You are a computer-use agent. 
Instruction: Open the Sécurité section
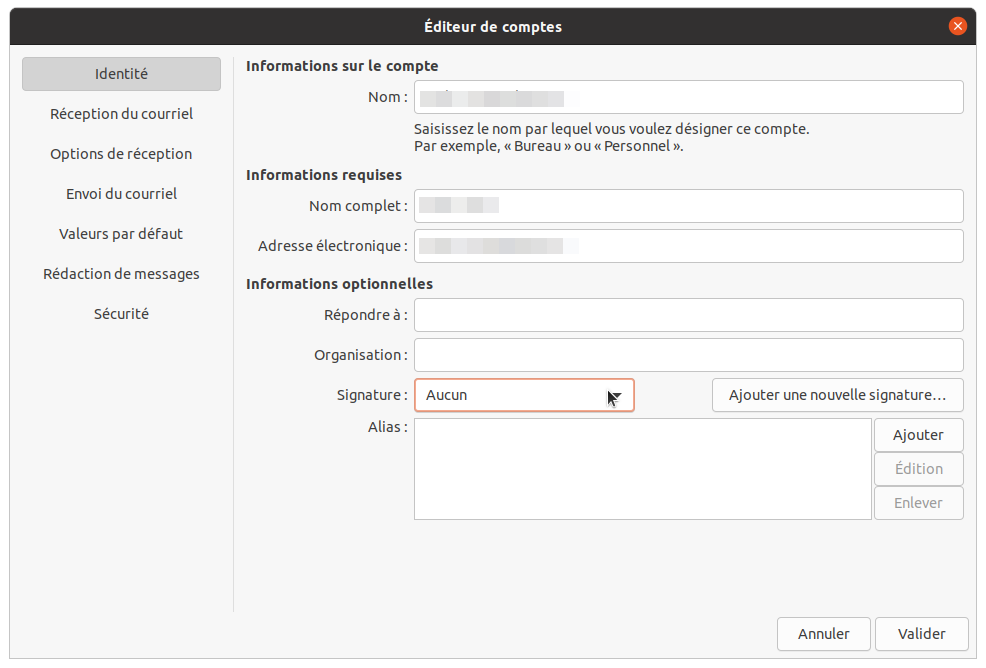click(x=121, y=314)
